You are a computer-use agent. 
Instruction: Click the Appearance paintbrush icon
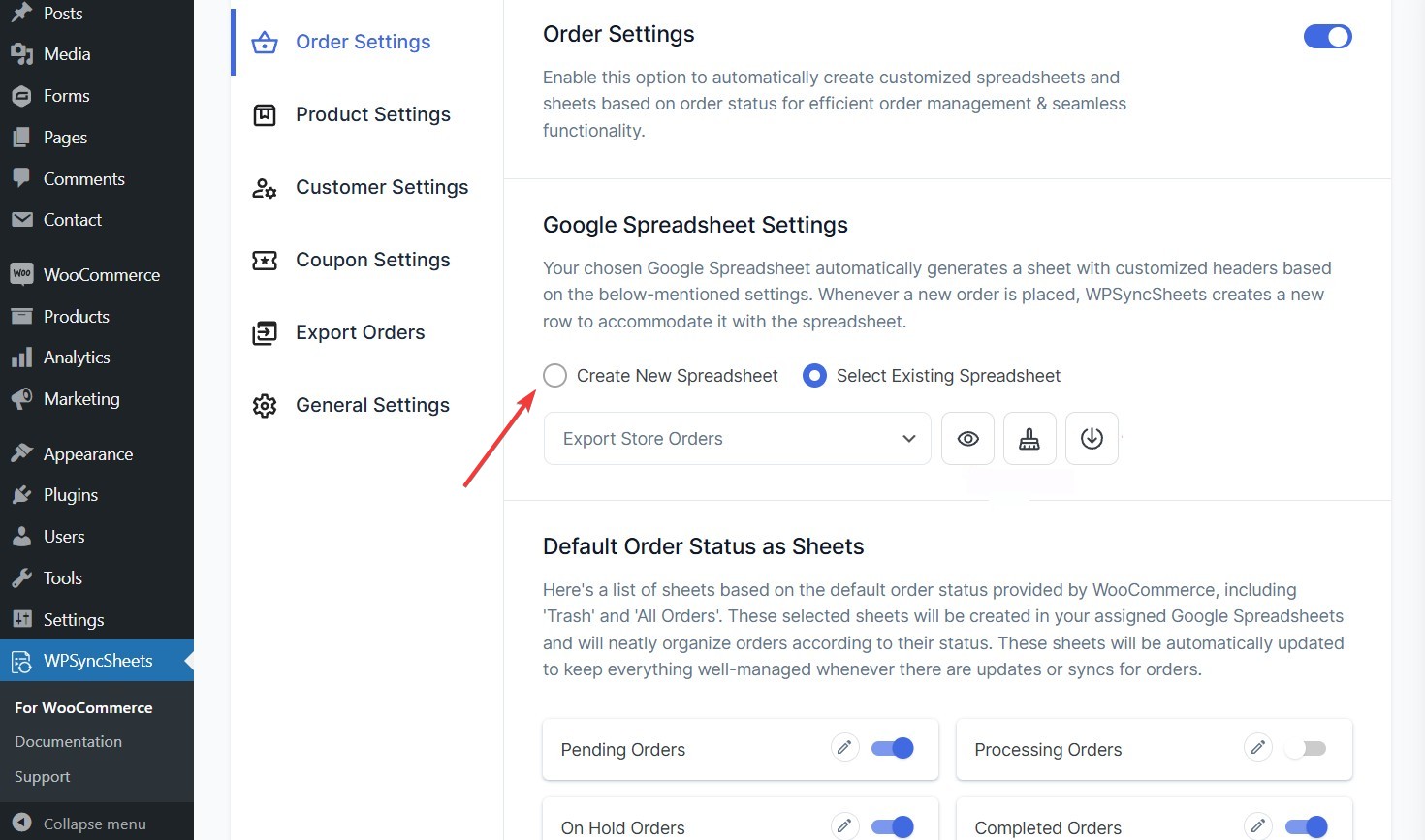tap(21, 453)
